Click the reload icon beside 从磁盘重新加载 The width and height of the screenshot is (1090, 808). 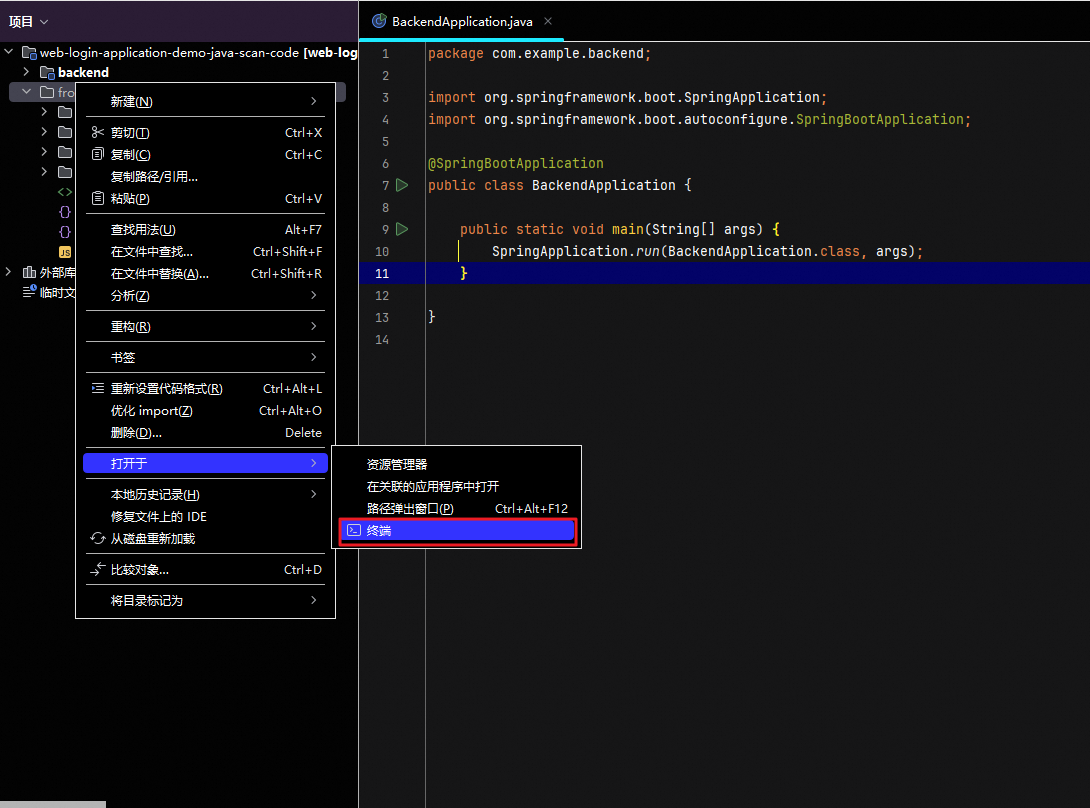pos(97,538)
